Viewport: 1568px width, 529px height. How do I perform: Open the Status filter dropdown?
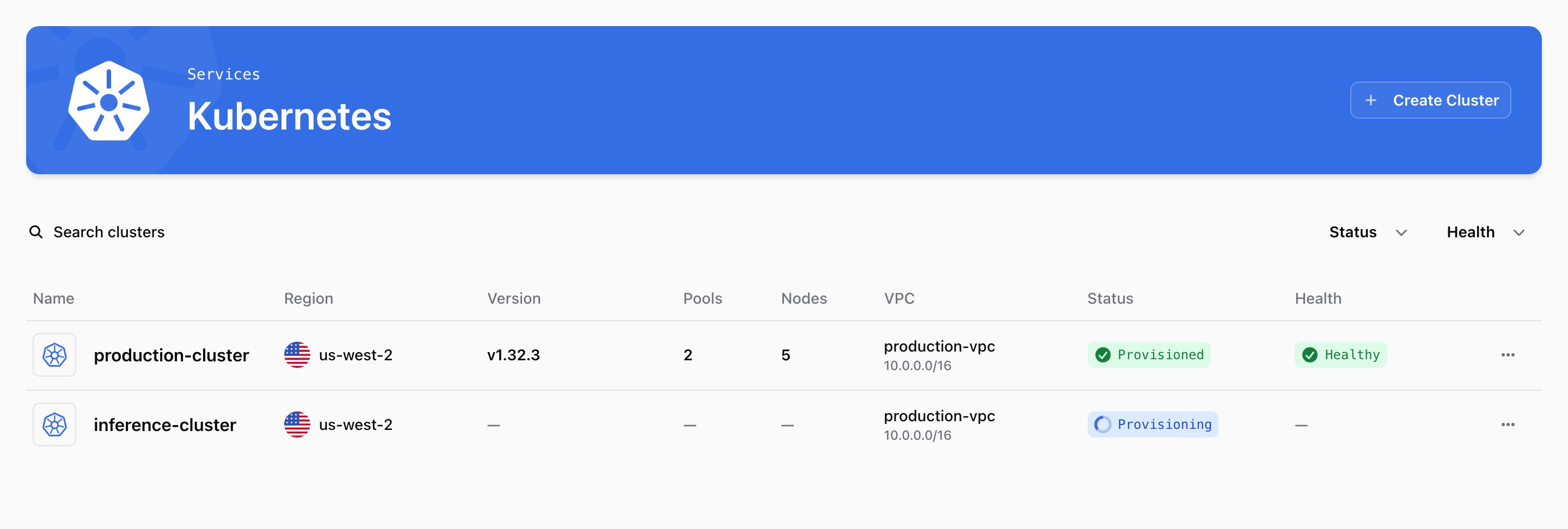coord(1368,232)
